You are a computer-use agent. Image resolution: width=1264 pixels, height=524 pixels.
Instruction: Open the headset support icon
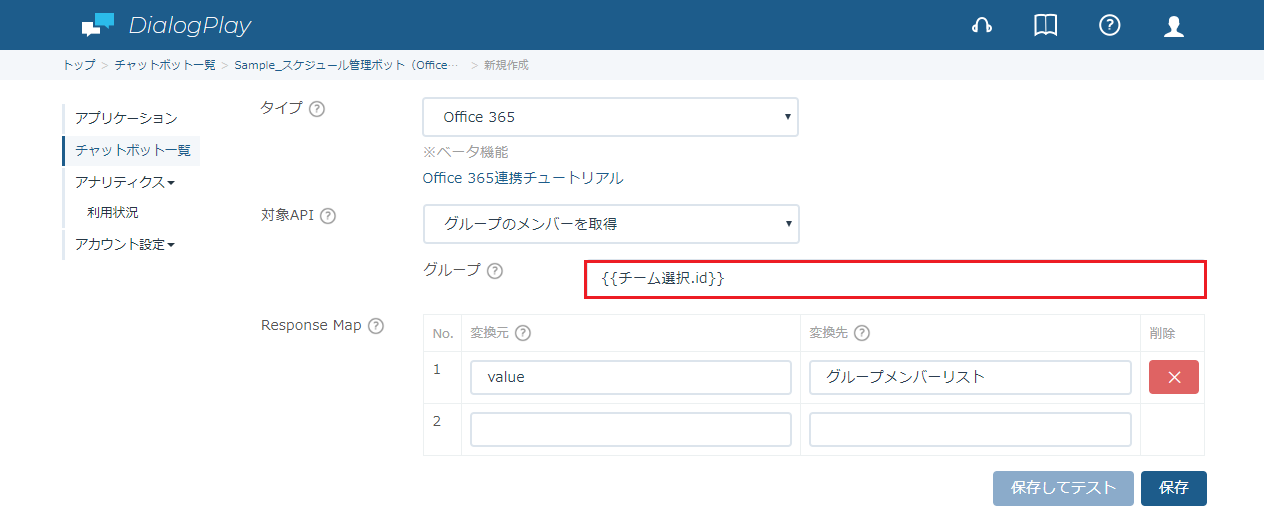(982, 26)
